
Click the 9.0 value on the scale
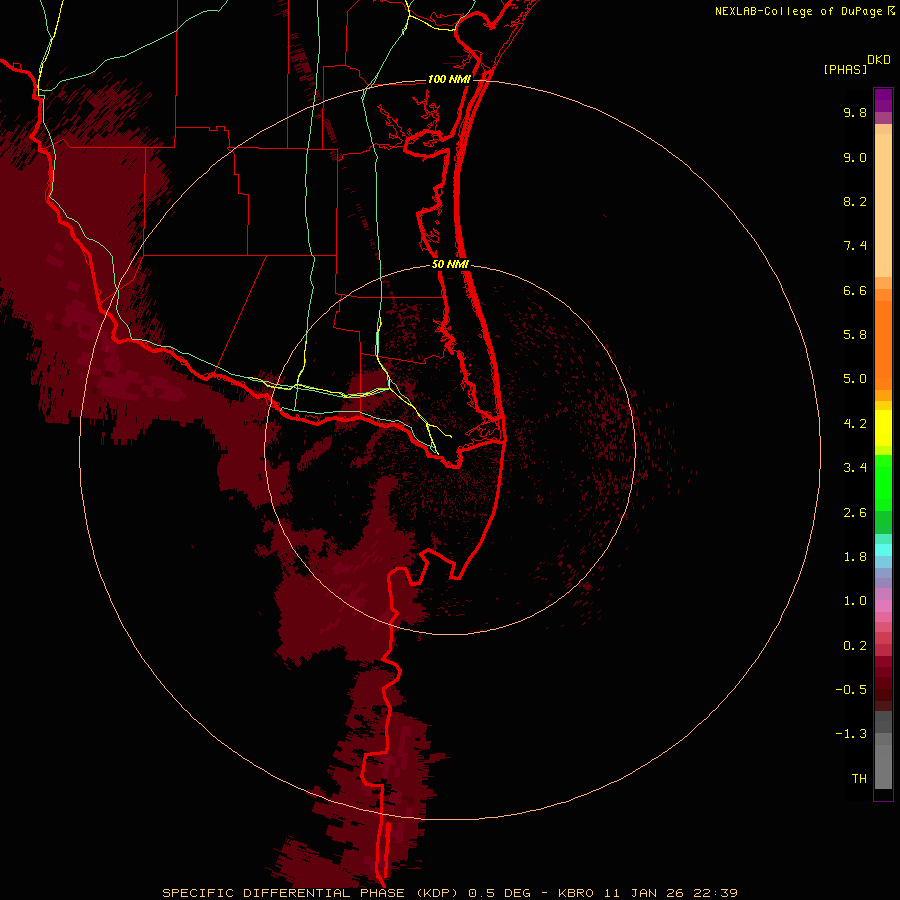[855, 157]
